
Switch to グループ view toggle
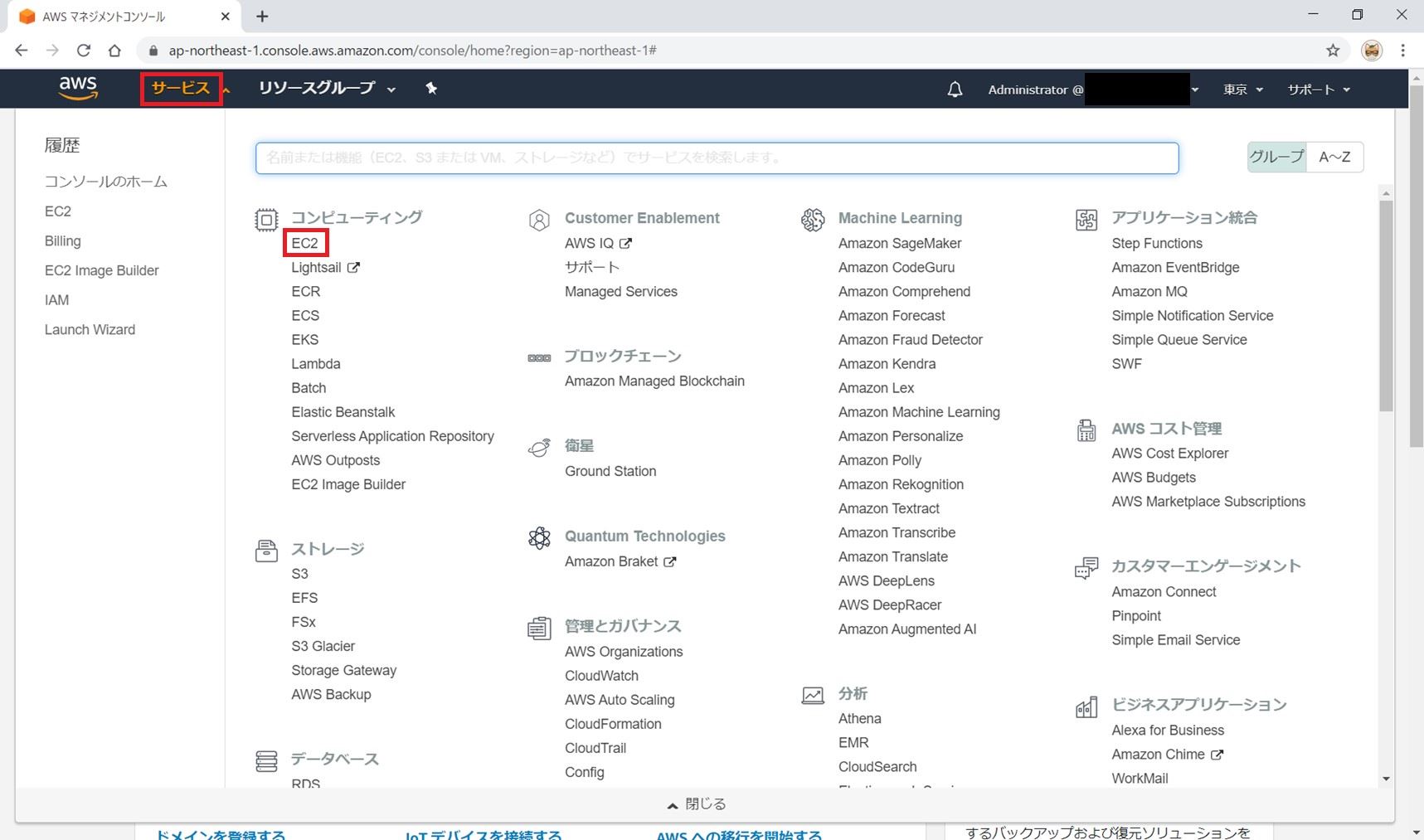[1277, 157]
